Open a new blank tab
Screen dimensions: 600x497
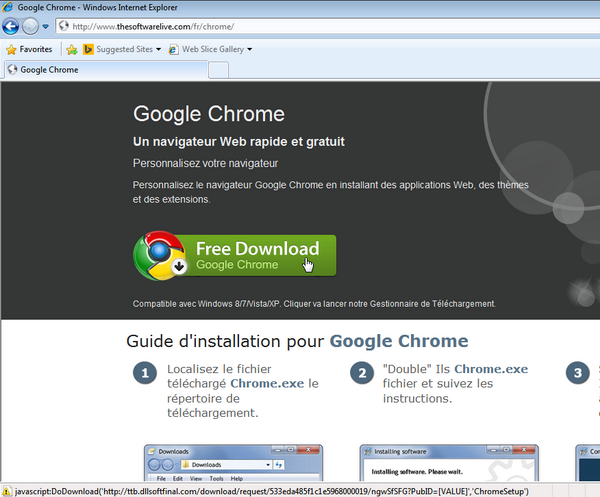click(218, 70)
